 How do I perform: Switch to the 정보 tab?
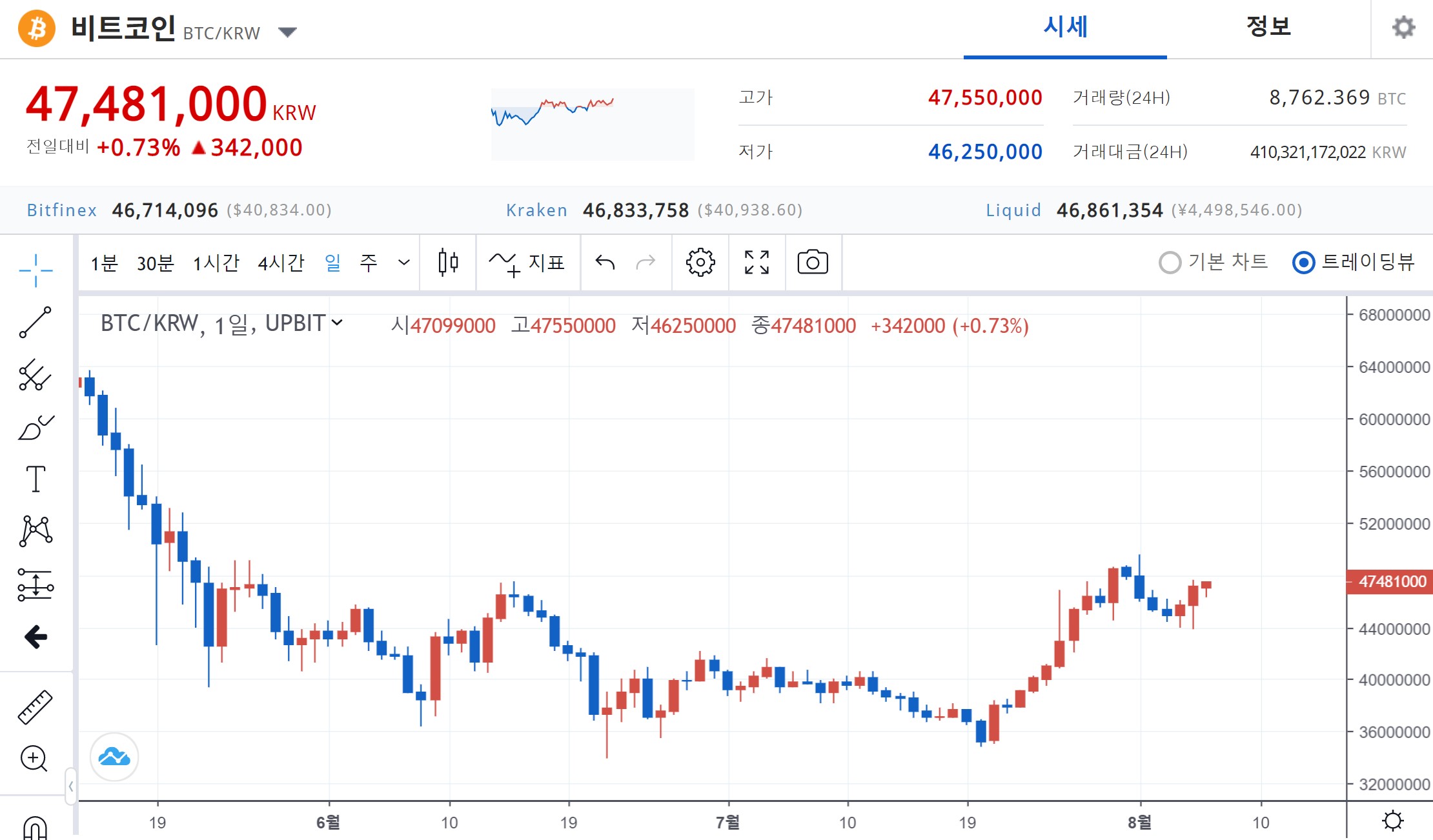click(1268, 27)
